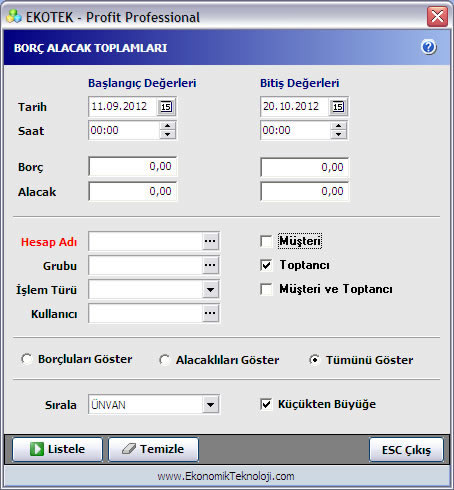Click the ending Alacak amount field

(x=305, y=191)
